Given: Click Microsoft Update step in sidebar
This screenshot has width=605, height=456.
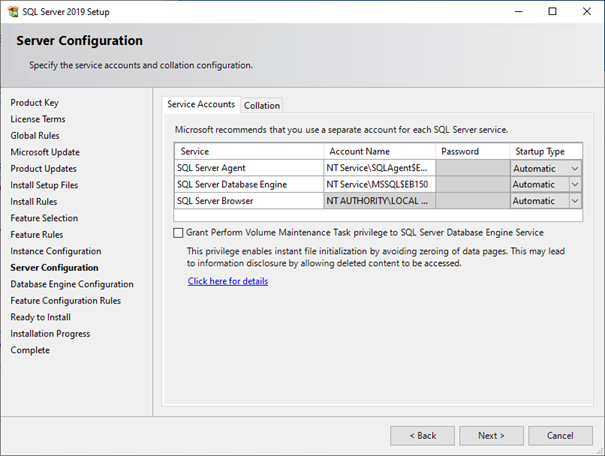Looking at the screenshot, I should pyautogui.click(x=45, y=152).
